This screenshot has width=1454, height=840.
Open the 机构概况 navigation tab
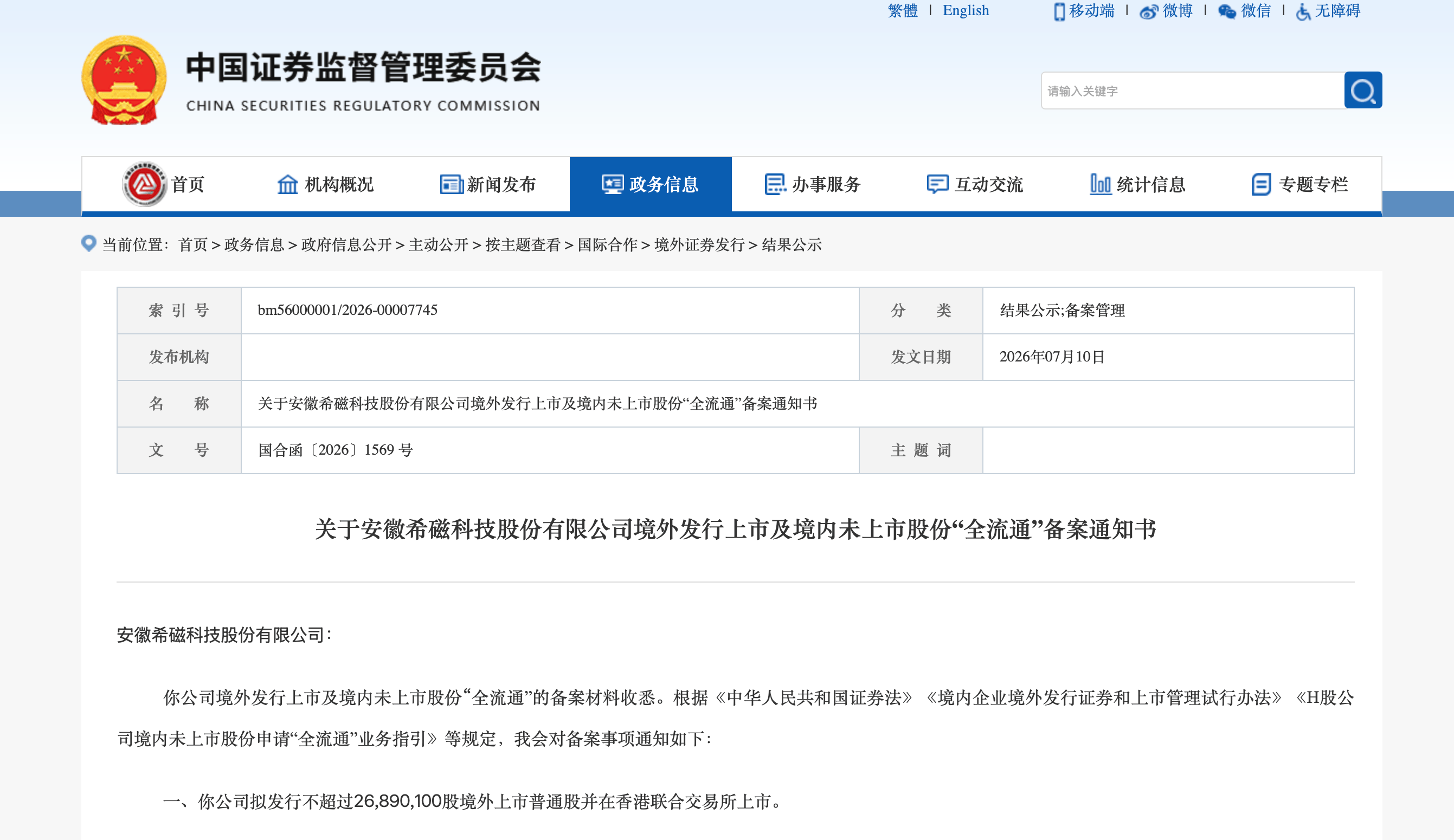326,185
